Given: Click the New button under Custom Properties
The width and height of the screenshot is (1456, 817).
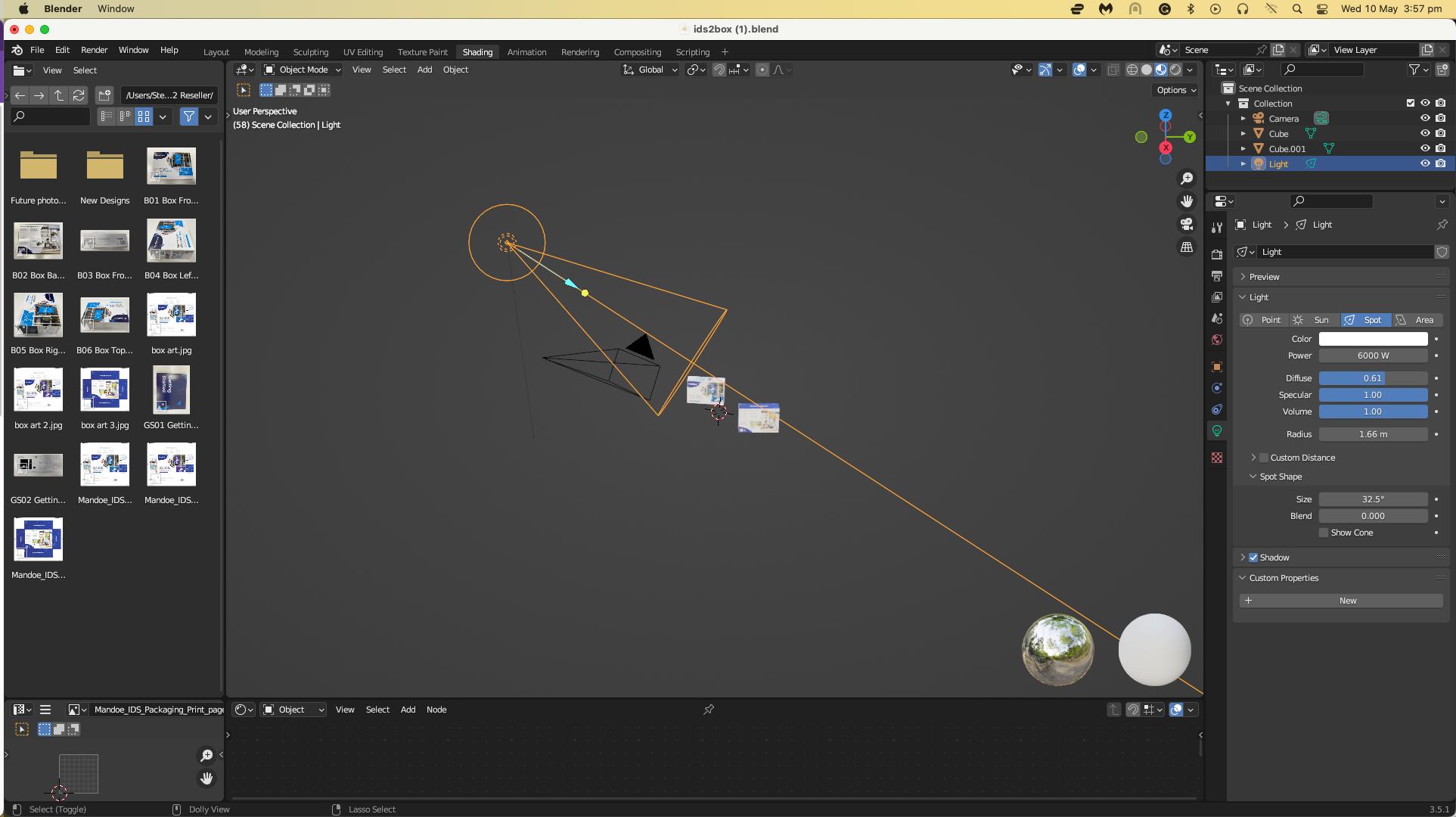Looking at the screenshot, I should (1347, 600).
